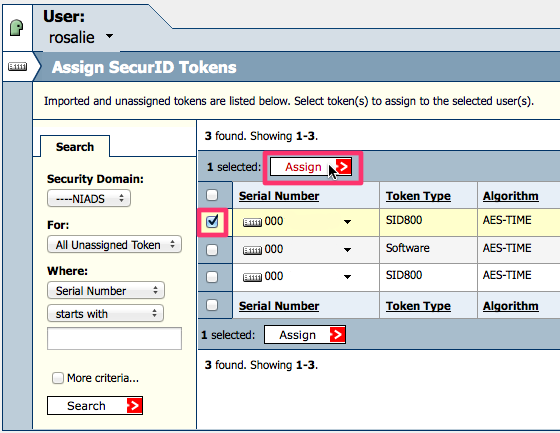Check the last SID800 token row checkbox

tap(212, 277)
